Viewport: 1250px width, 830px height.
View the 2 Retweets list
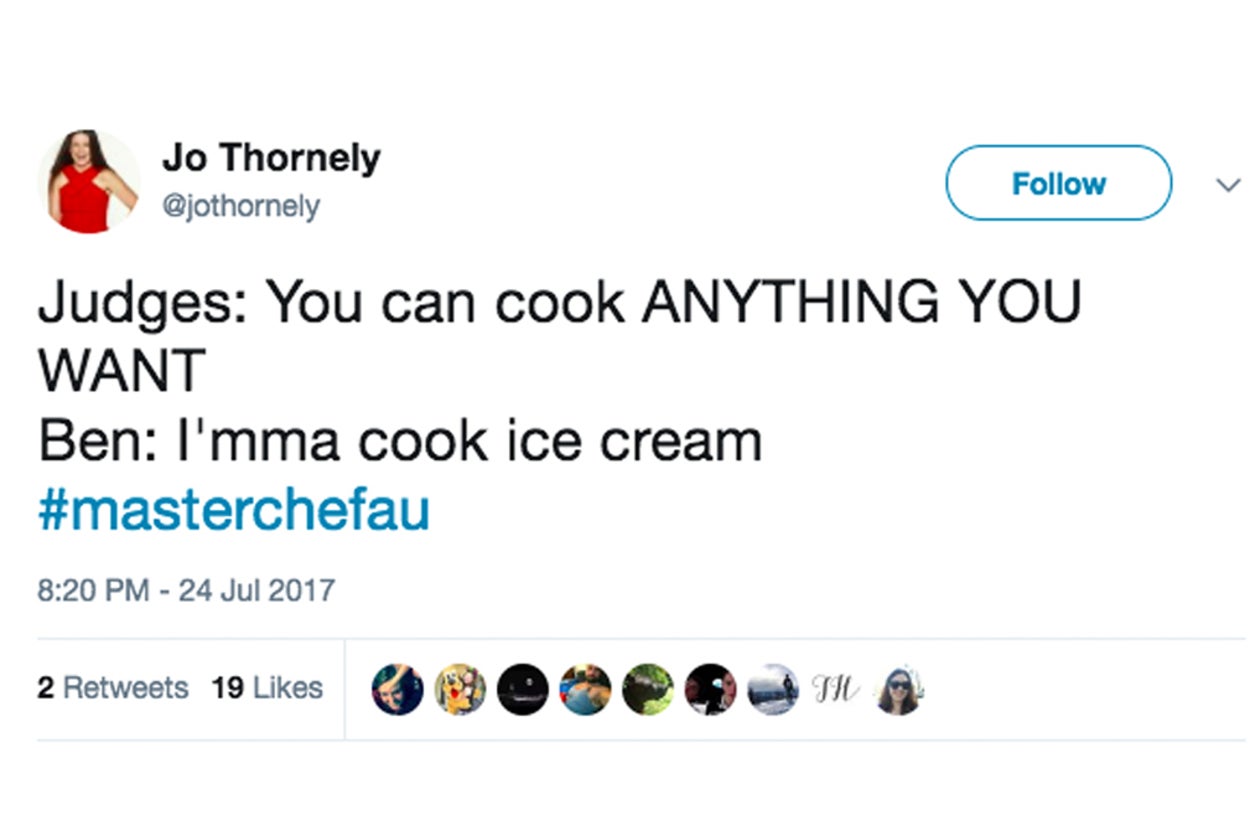[x=113, y=688]
